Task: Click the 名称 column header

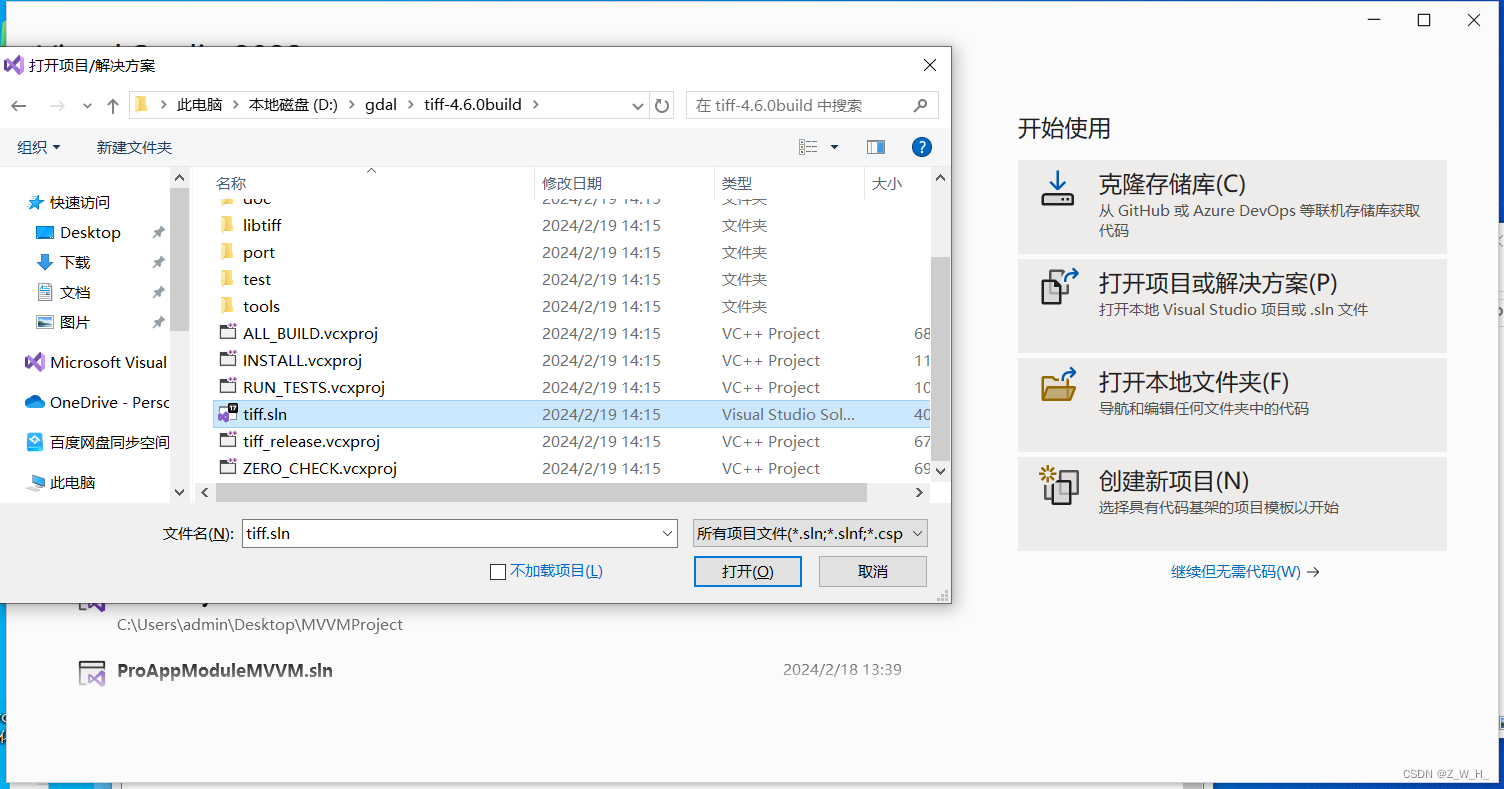Action: (231, 183)
